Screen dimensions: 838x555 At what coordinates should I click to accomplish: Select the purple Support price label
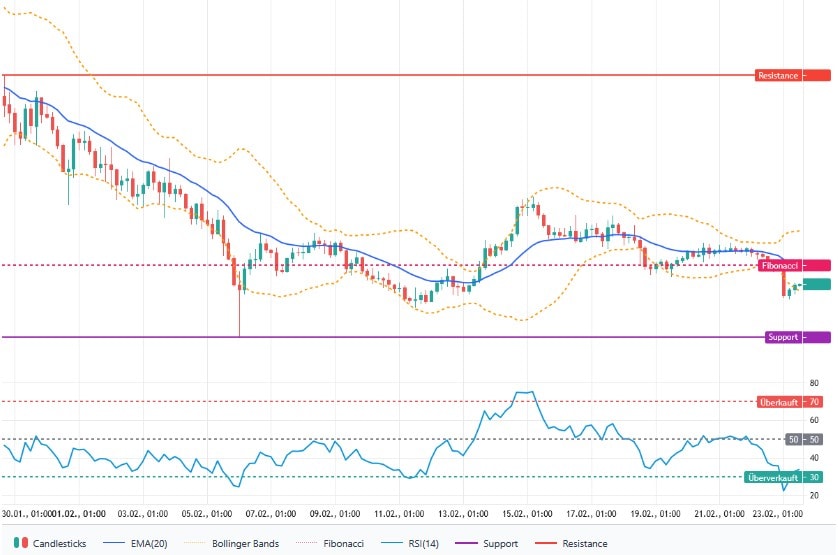797,337
